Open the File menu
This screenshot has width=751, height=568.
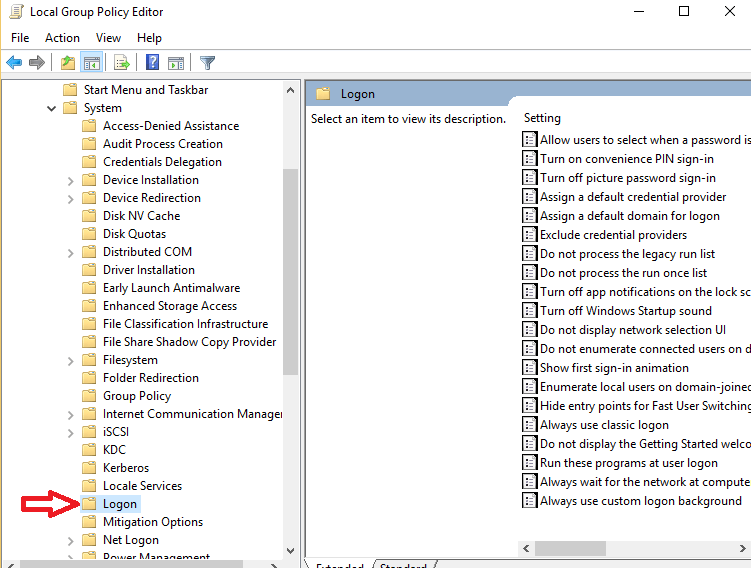click(x=20, y=38)
